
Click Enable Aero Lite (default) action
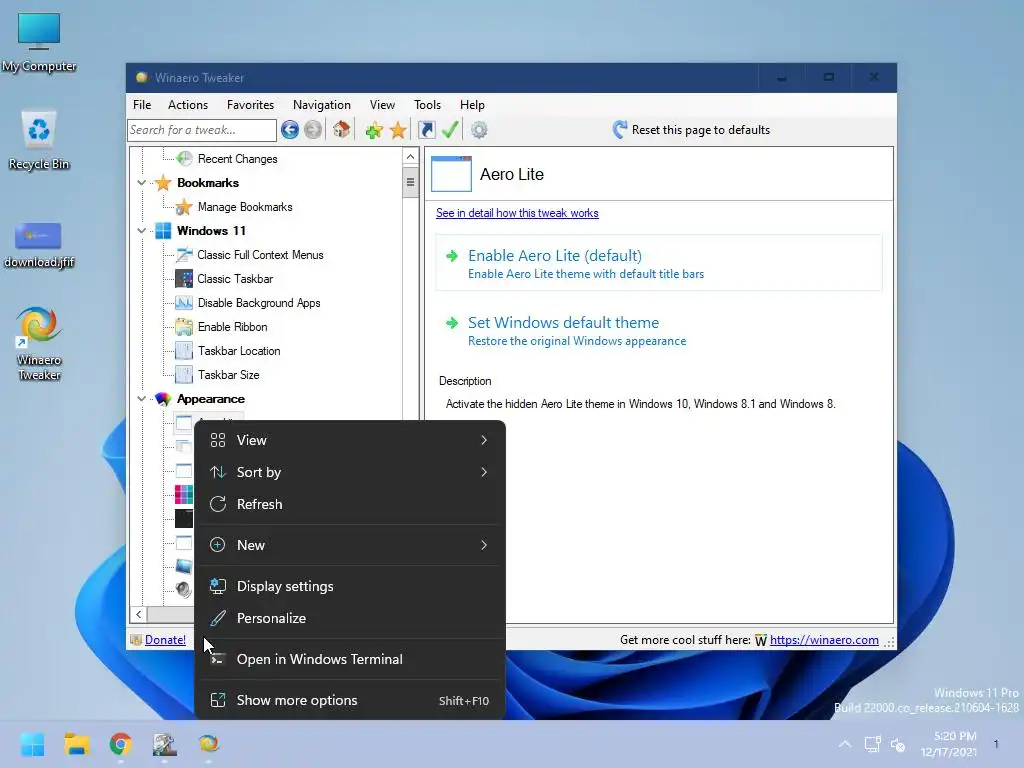coord(659,263)
